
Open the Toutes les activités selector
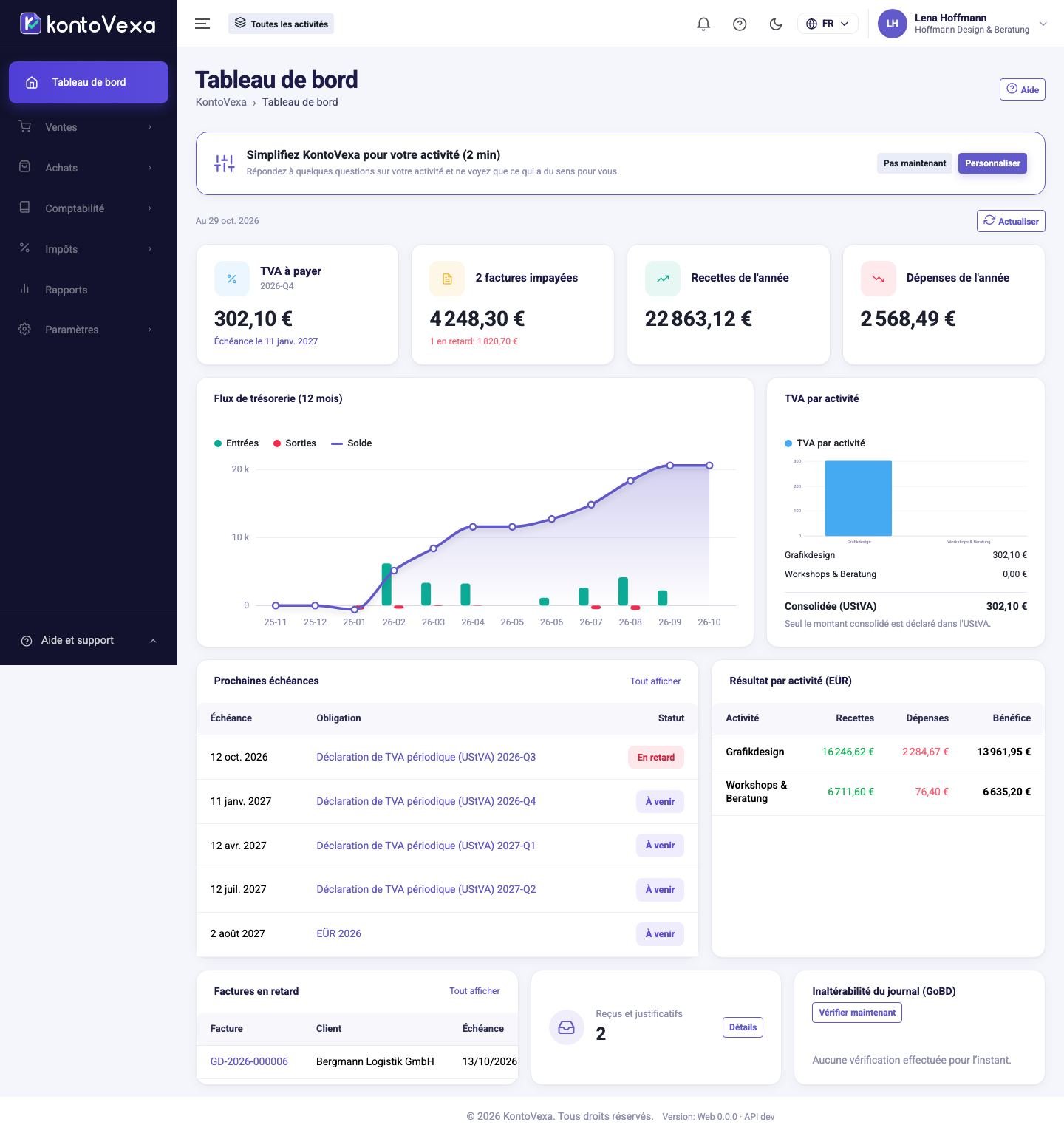coord(281,24)
